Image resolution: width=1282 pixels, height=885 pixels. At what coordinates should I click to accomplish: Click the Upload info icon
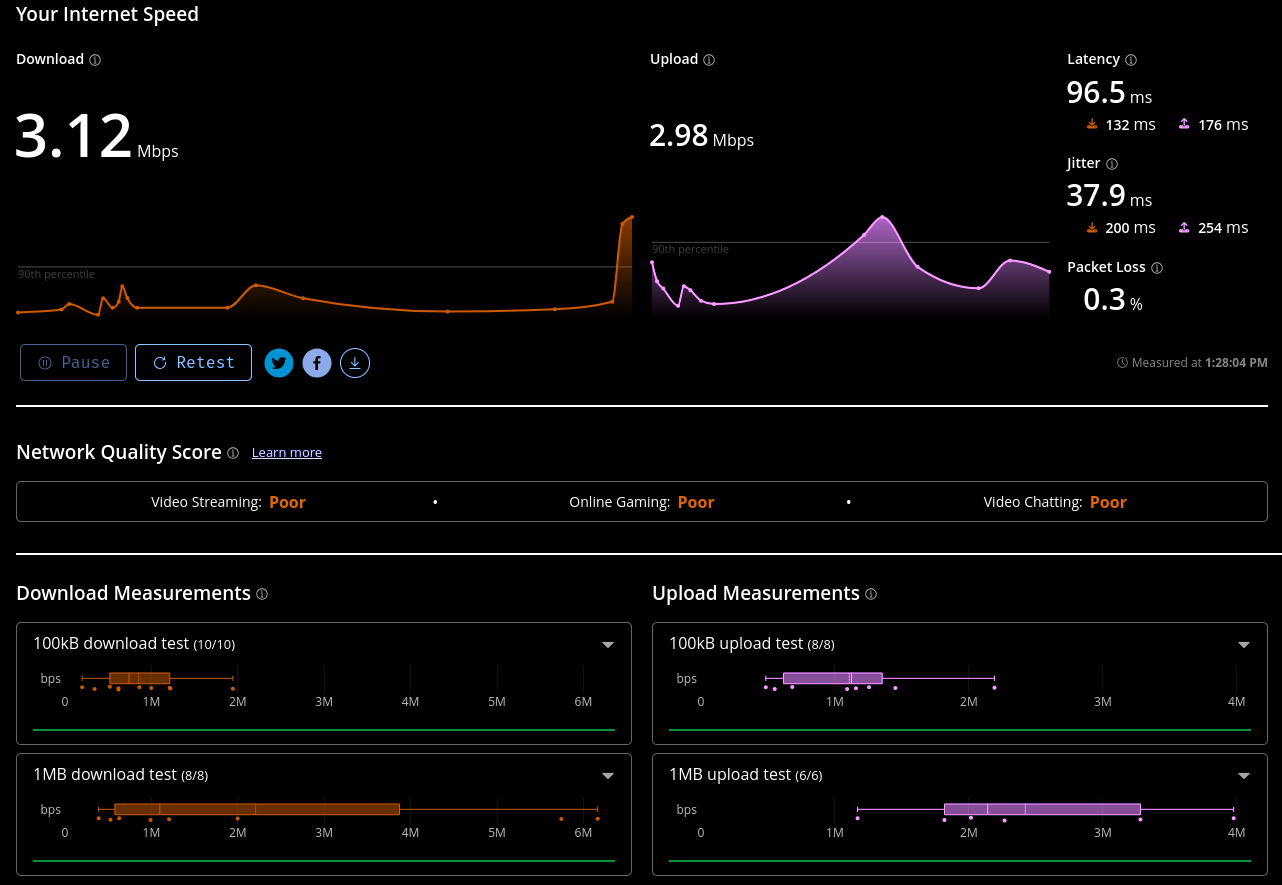pyautogui.click(x=709, y=60)
